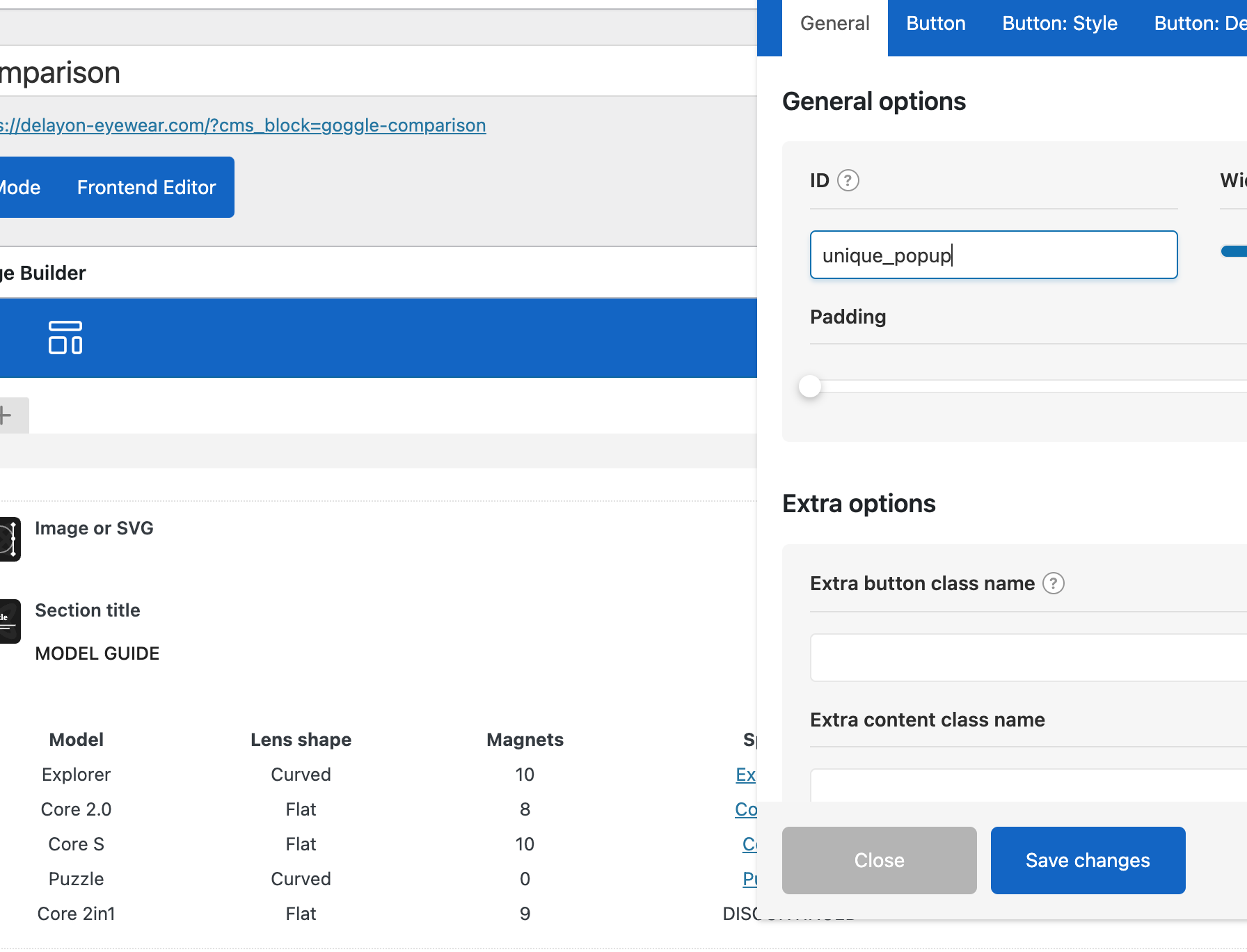This screenshot has height=952, width=1247.
Task: Open the delayon-eyewear goggle-comparison permalink
Action: 243,125
